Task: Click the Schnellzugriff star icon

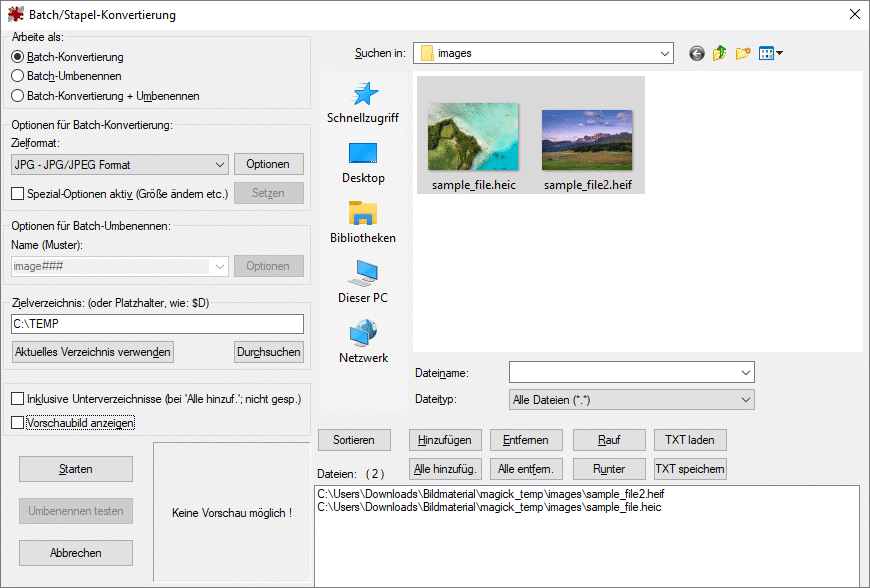Action: coord(363,95)
